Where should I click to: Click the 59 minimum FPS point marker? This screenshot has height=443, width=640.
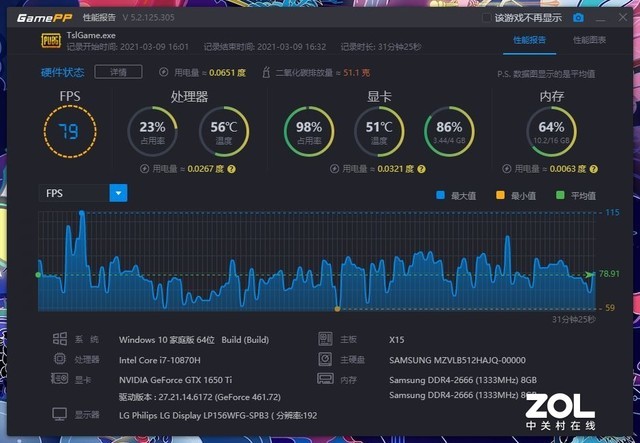(x=337, y=309)
